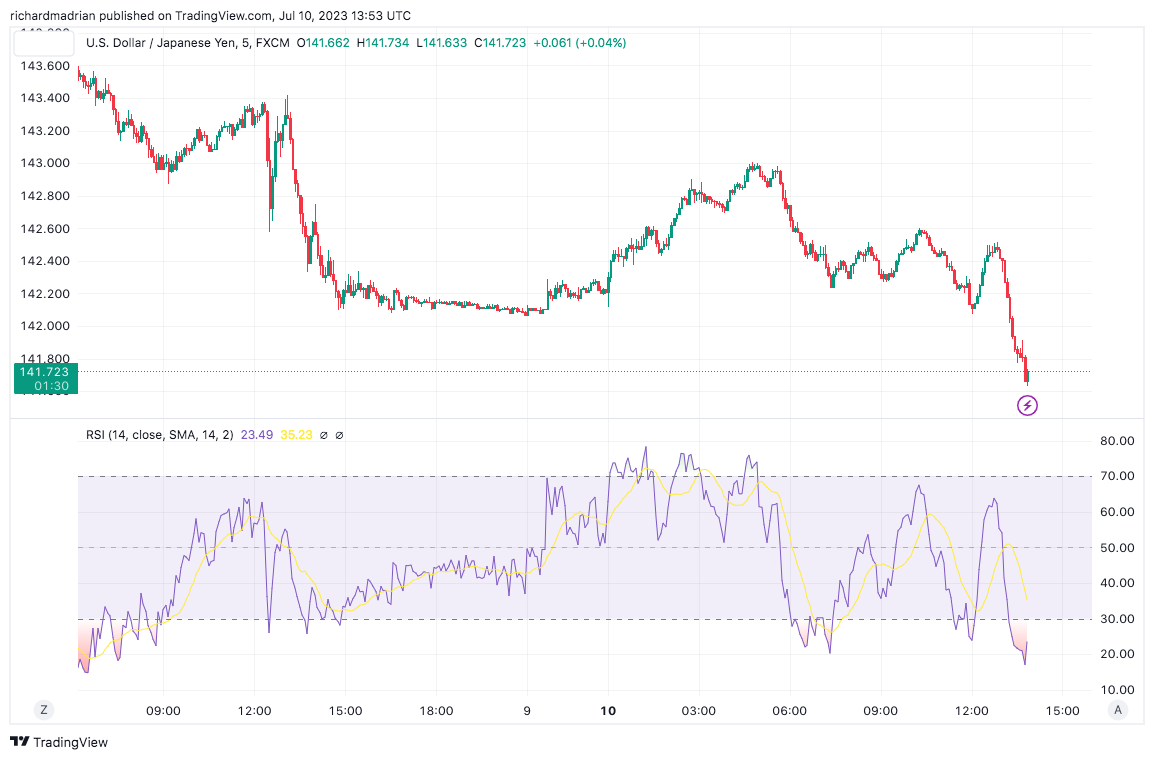Click the open value O141.662
This screenshot has height=759, width=1154.
click(x=323, y=43)
